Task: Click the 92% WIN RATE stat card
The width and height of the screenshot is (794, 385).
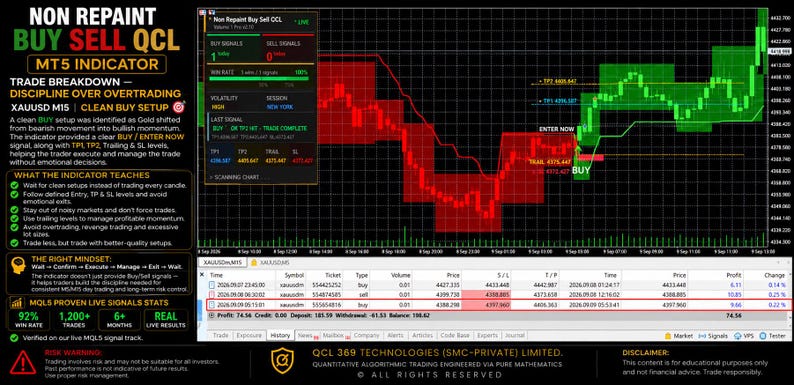Action: pyautogui.click(x=30, y=320)
